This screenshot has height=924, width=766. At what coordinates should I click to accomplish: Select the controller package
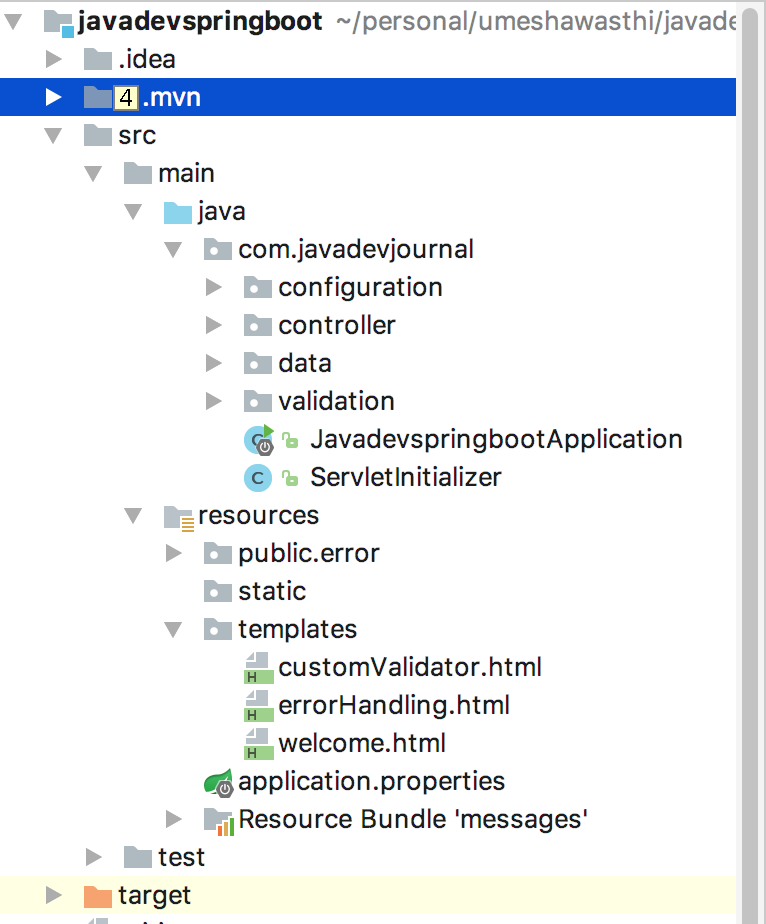pos(337,326)
